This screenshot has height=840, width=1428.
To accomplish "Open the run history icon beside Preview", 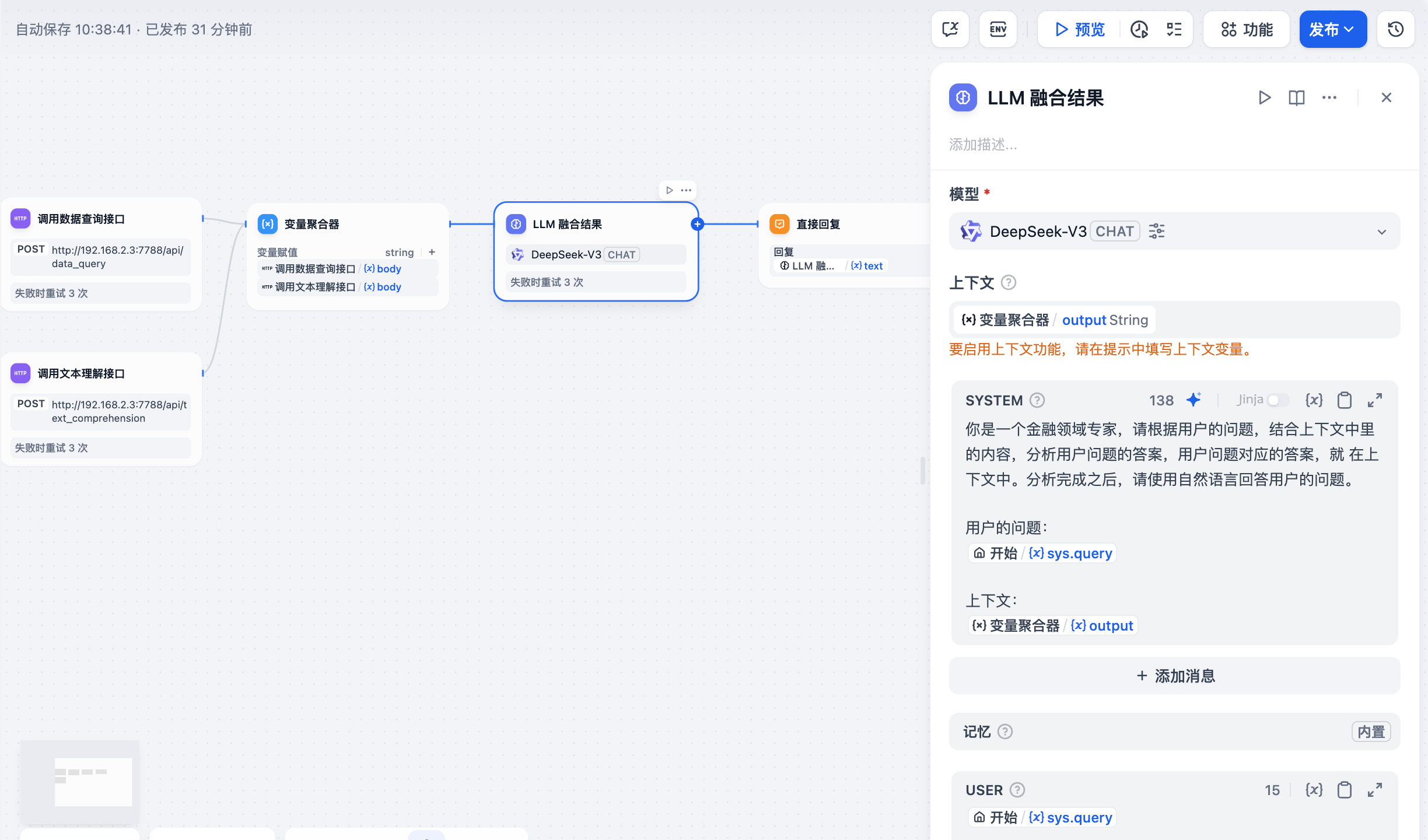I will [1139, 29].
